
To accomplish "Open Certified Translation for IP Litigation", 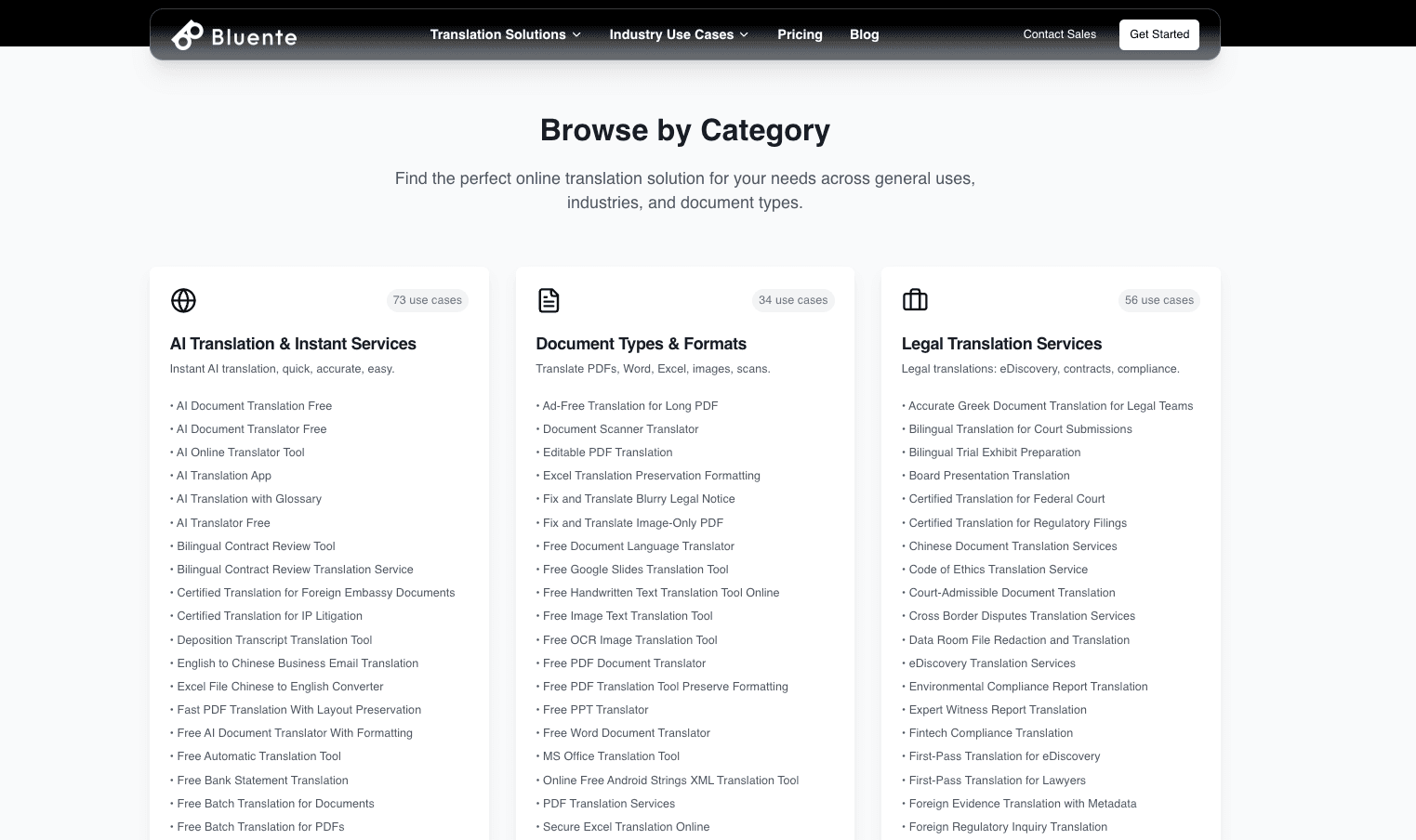I will 270,616.
